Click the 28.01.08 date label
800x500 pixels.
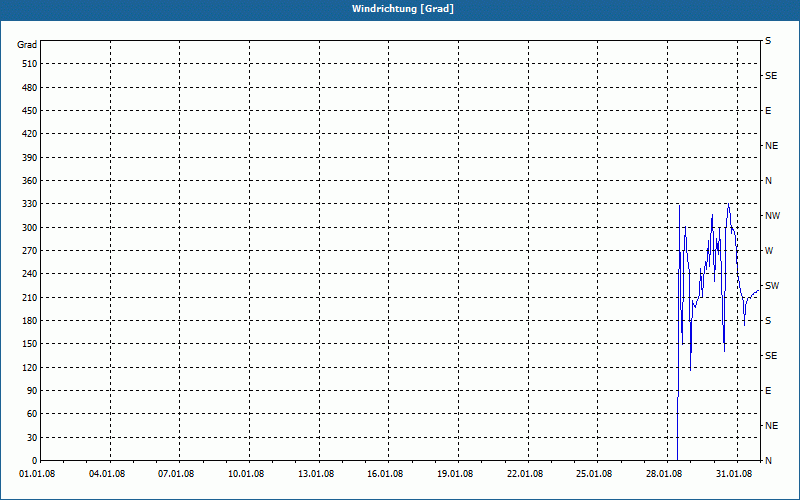664,474
